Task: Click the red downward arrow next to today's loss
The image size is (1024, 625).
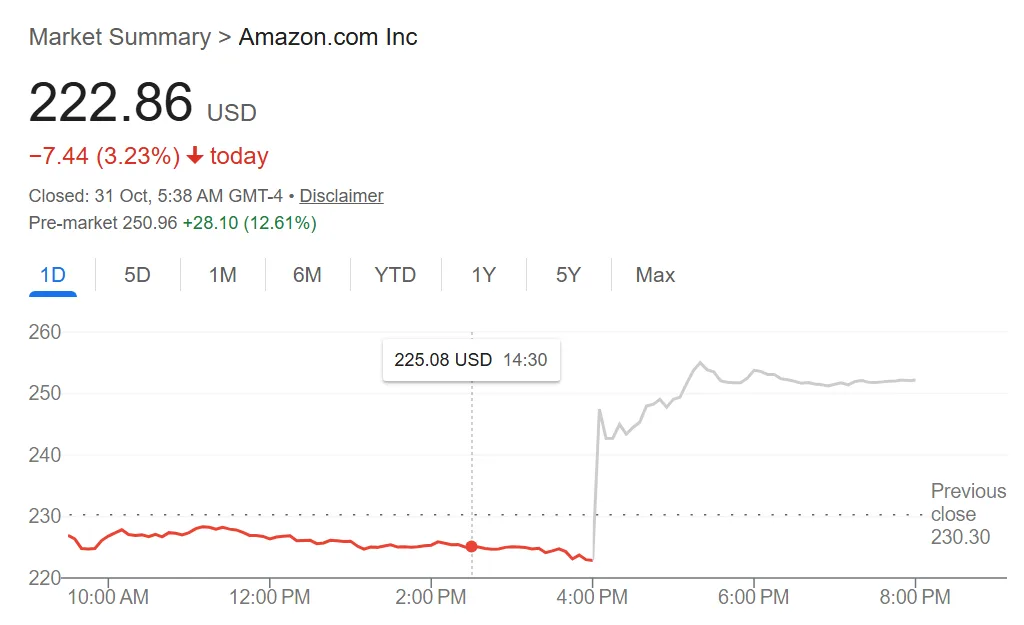Action: click(197, 156)
